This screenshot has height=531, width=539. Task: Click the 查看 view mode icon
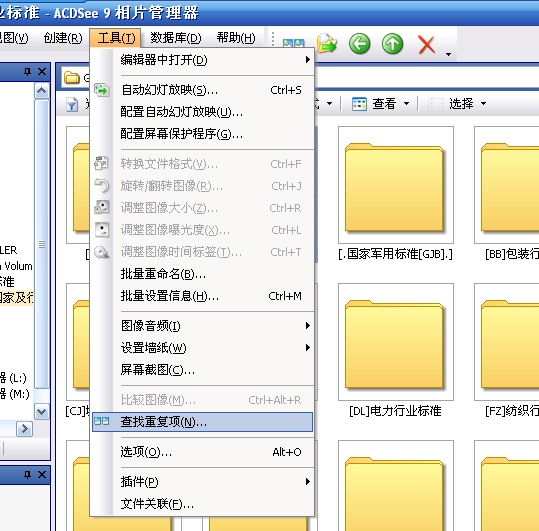(359, 104)
